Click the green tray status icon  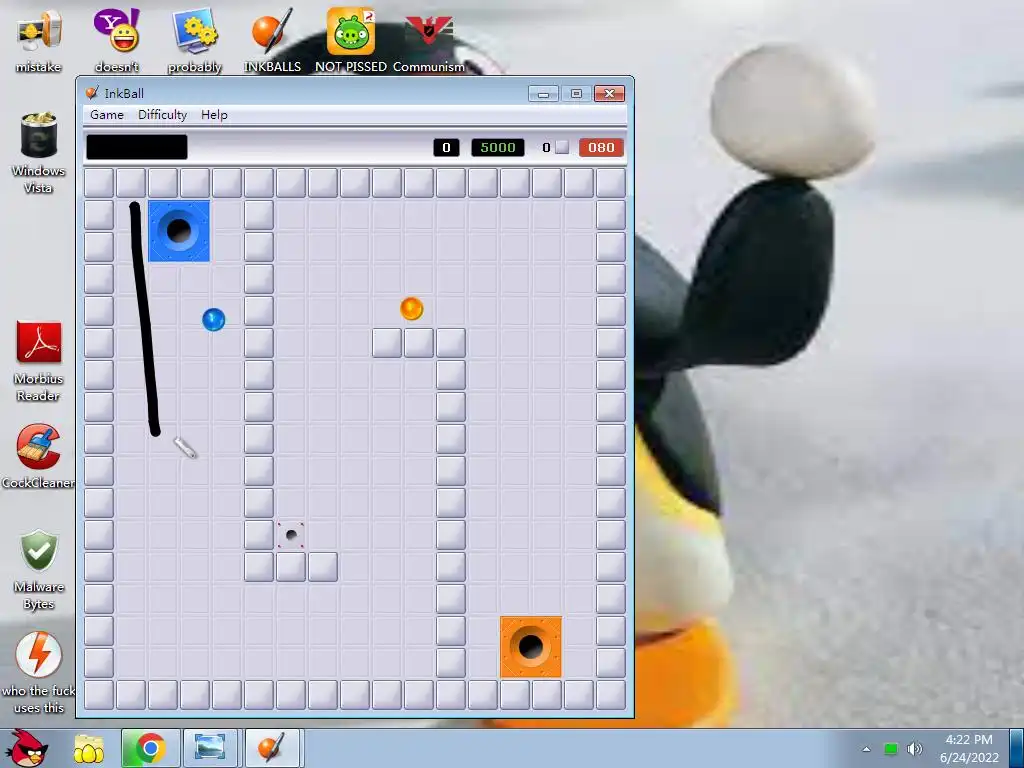tap(891, 749)
